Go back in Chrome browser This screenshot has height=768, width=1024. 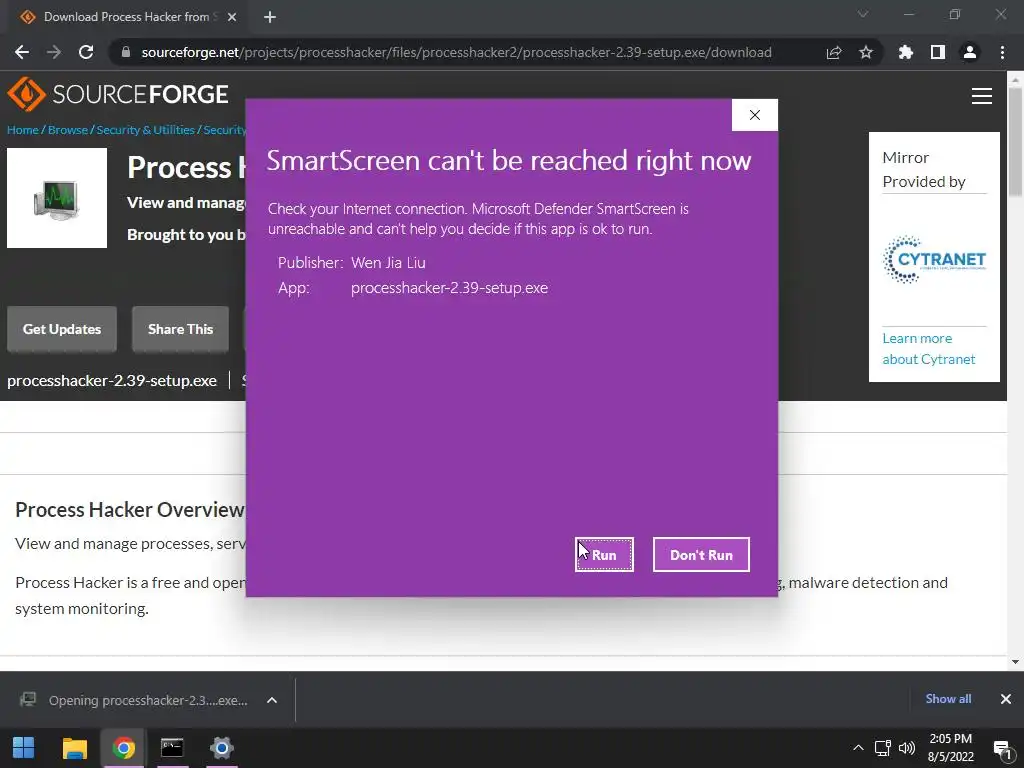(x=22, y=52)
